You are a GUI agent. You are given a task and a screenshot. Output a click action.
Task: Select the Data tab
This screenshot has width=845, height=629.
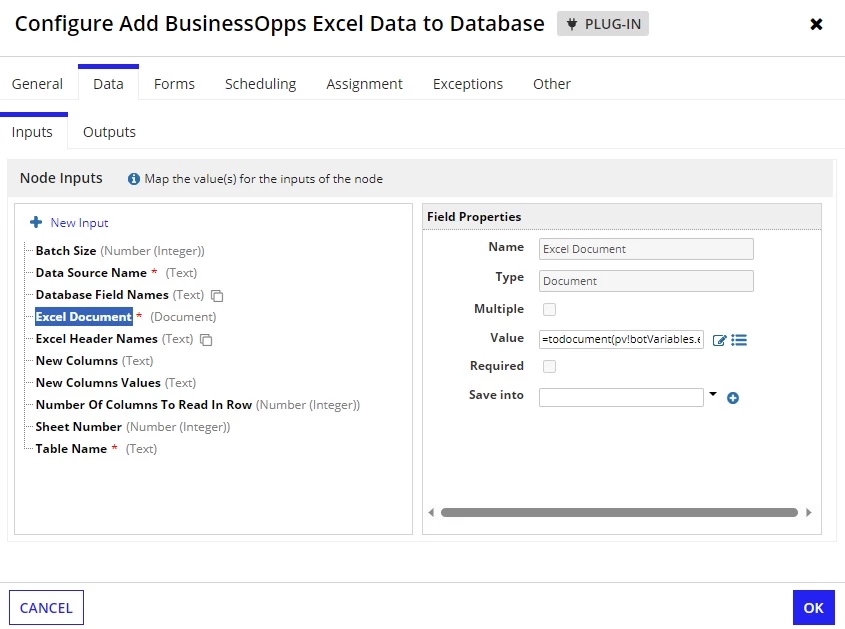108,84
